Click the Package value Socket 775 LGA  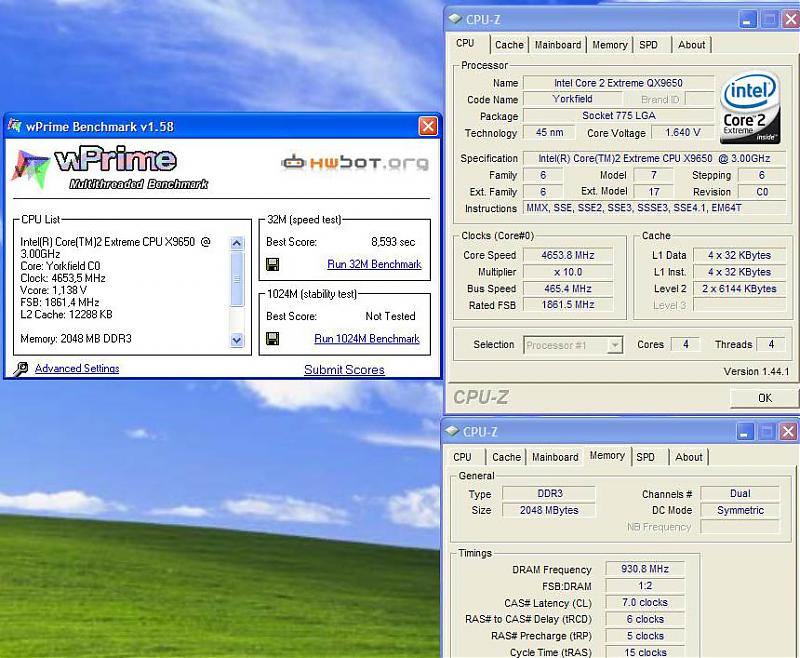(618, 116)
